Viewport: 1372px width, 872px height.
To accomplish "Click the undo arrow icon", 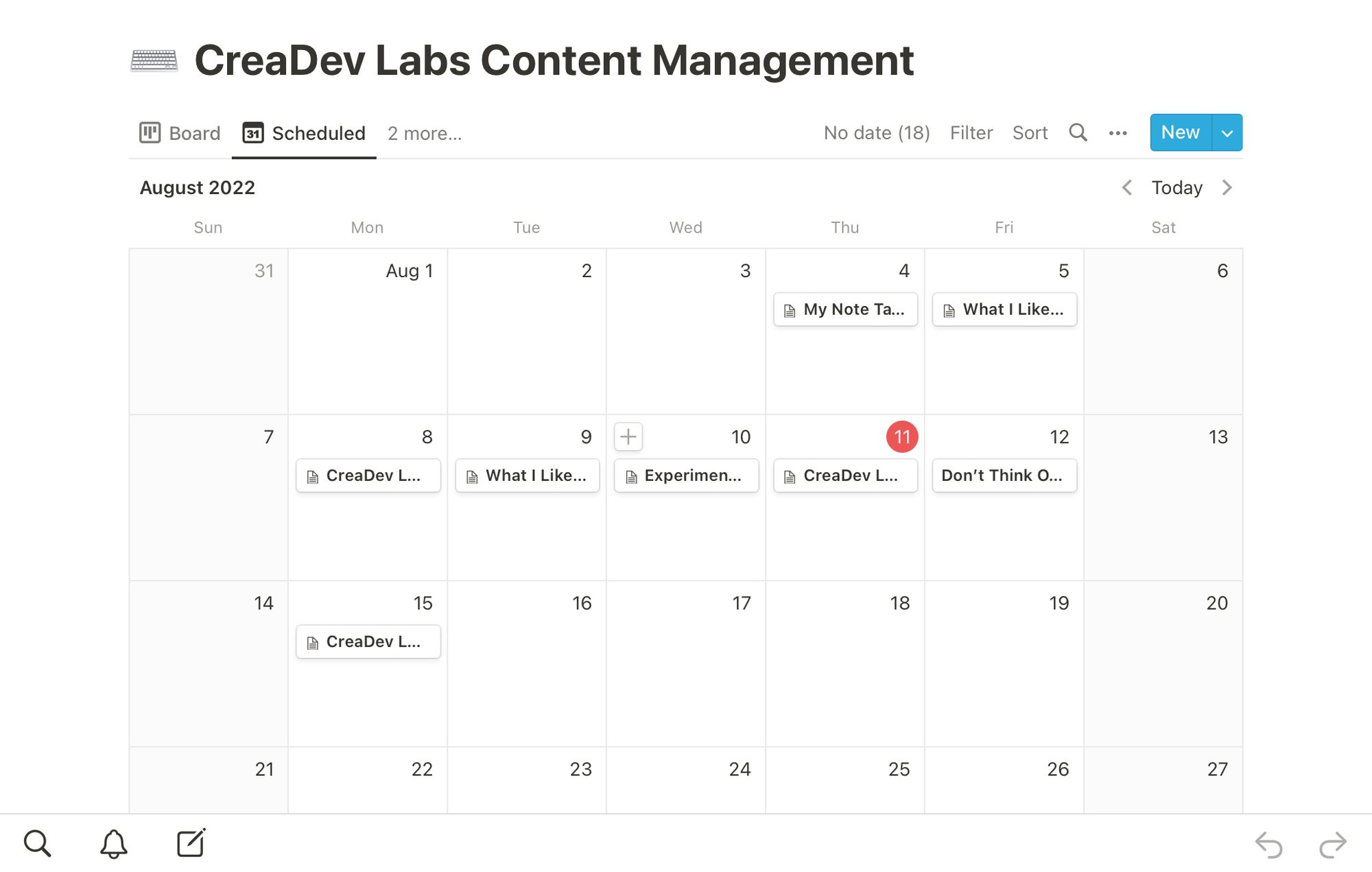I will [x=1268, y=845].
